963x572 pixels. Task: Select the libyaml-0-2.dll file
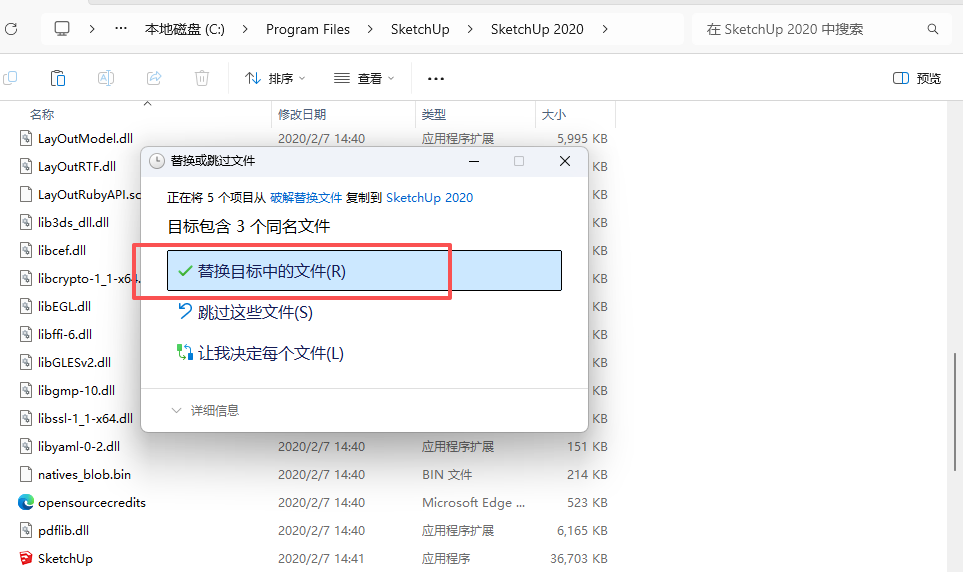point(79,447)
